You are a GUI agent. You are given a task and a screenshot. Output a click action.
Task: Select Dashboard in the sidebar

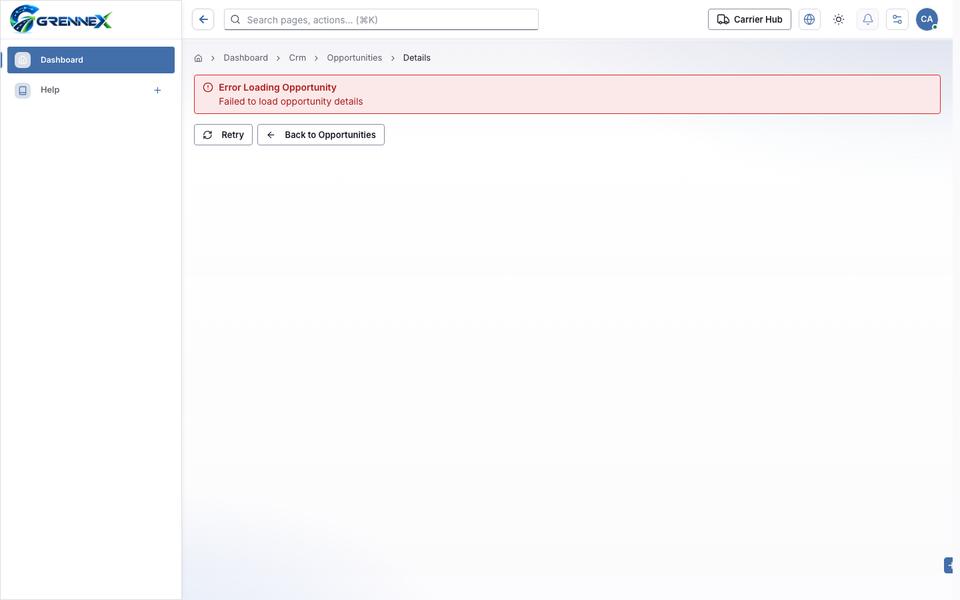(x=91, y=60)
